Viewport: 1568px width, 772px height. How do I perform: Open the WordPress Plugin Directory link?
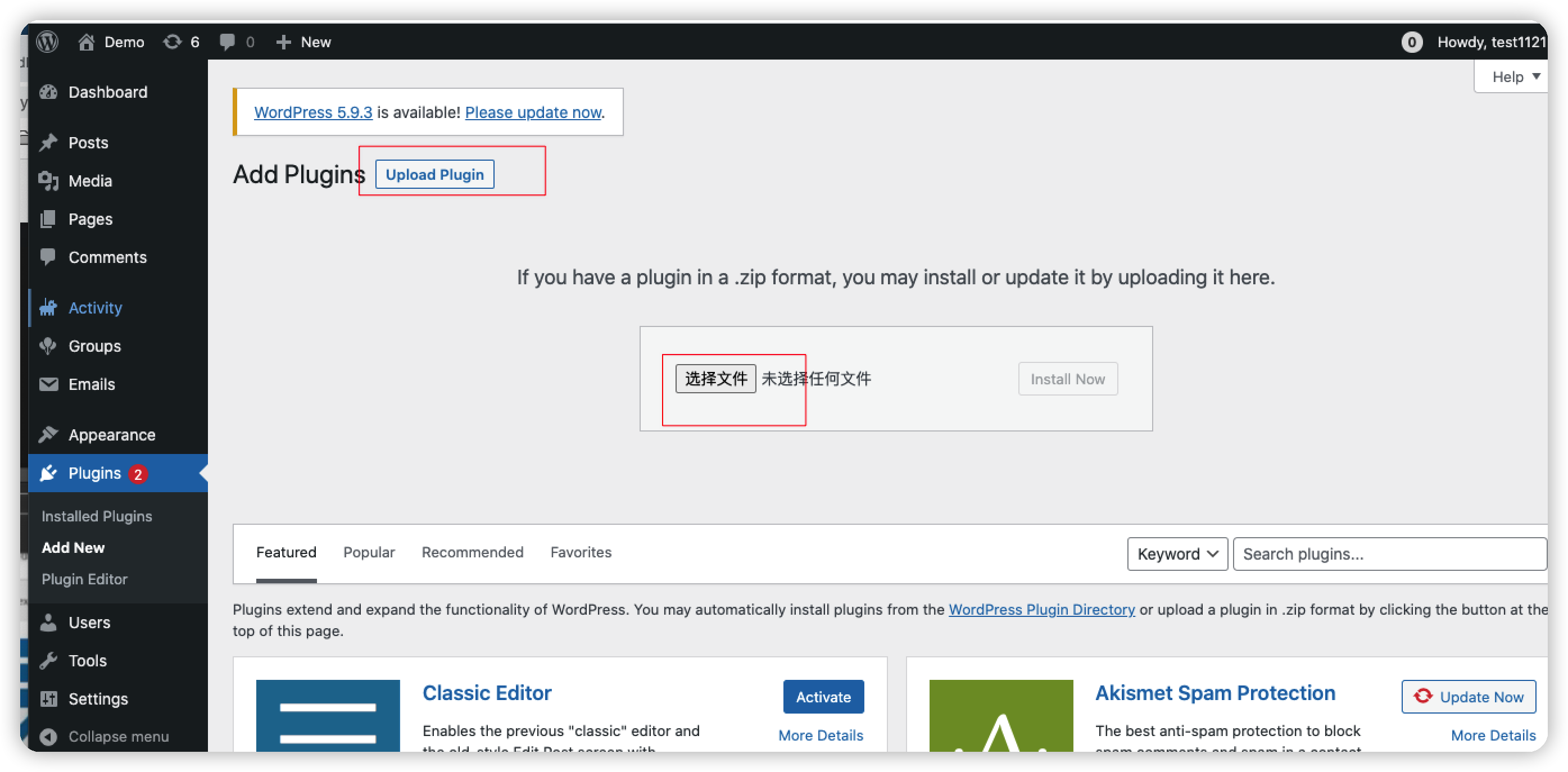click(1041, 609)
